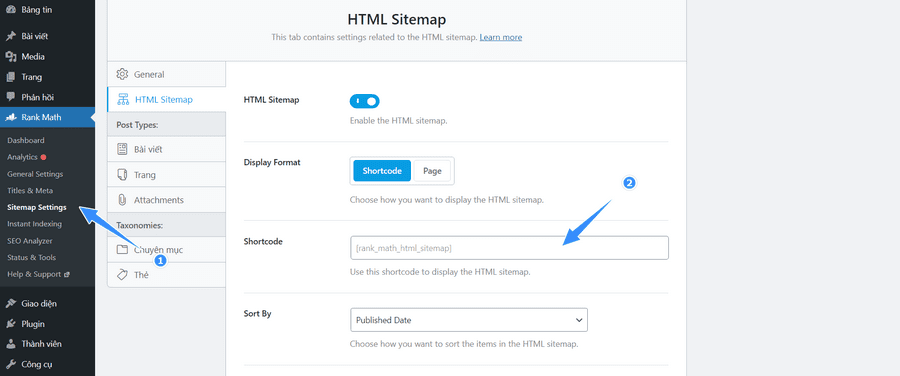Open Analytics submenu item
The width and height of the screenshot is (900, 376).
(x=22, y=157)
